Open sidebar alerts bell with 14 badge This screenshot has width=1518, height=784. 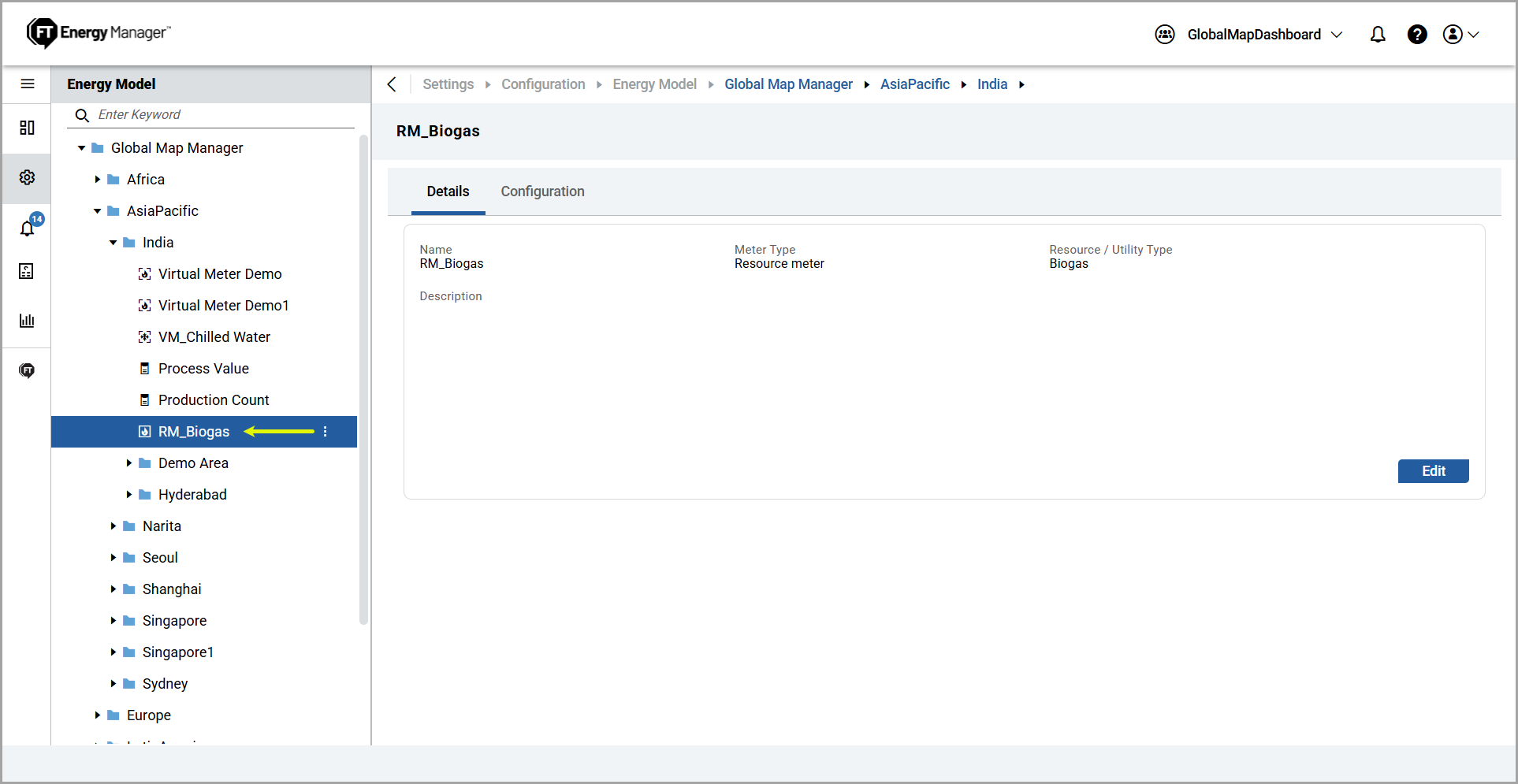coord(28,228)
